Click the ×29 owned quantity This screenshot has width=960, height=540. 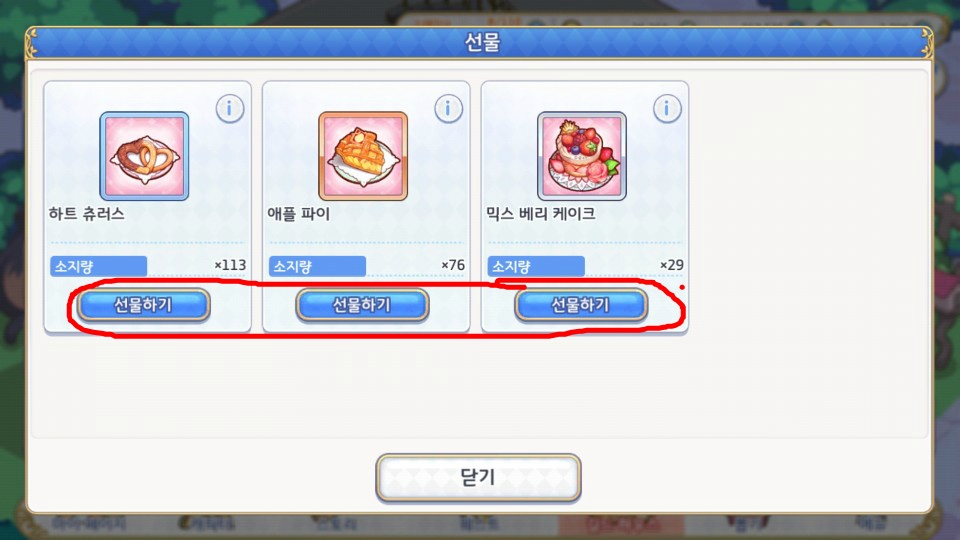672,265
